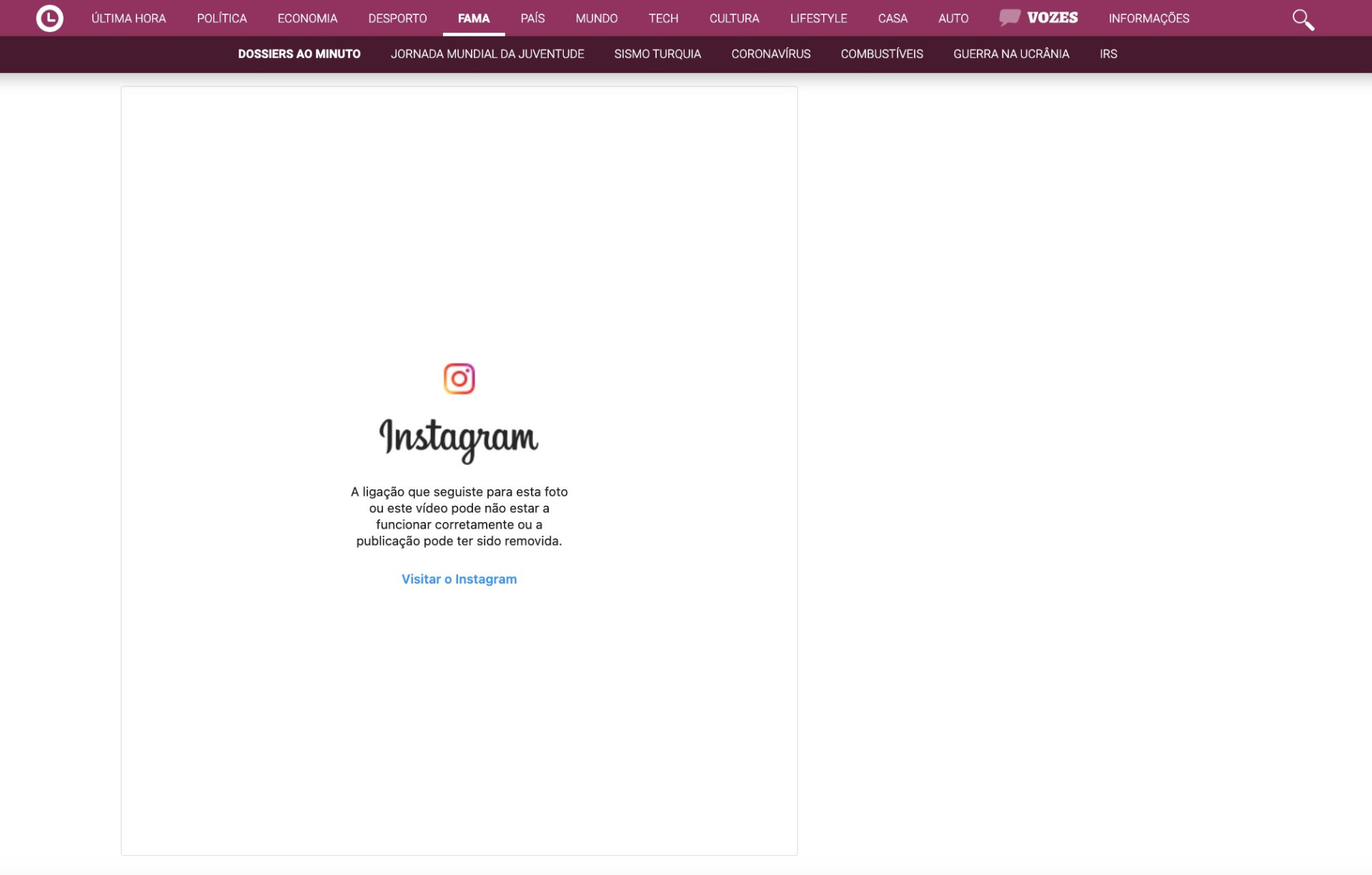Expand the JORNADA MUNDIAL DA JUVENTUDE section

click(x=487, y=54)
